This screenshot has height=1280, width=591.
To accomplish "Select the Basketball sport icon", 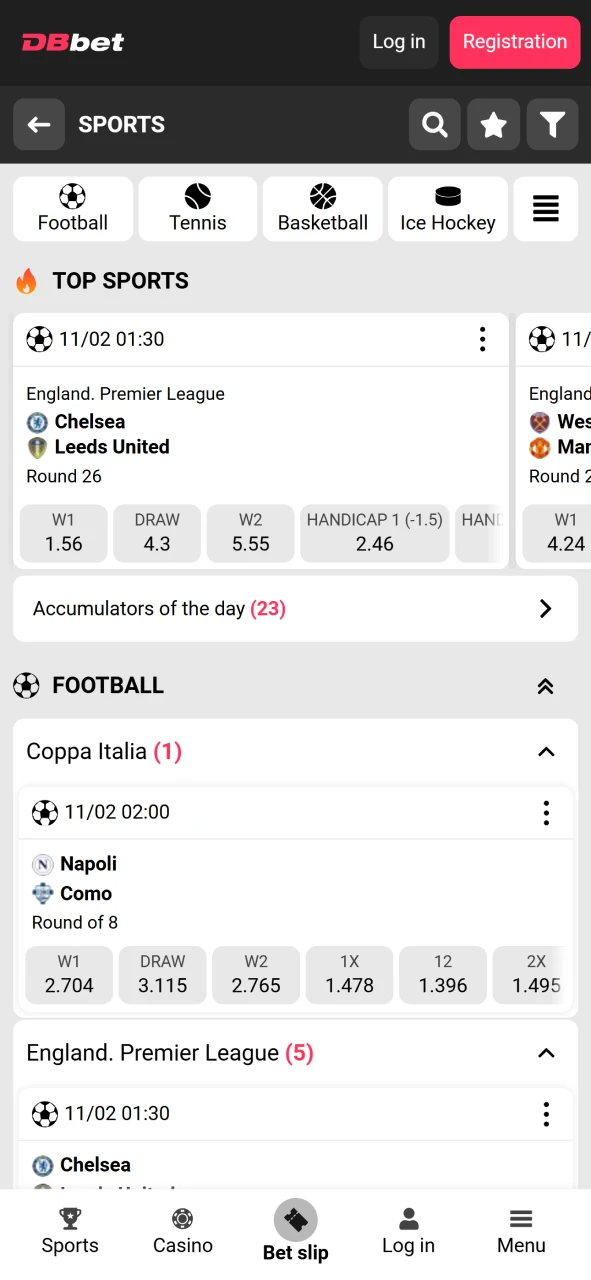I will [322, 208].
